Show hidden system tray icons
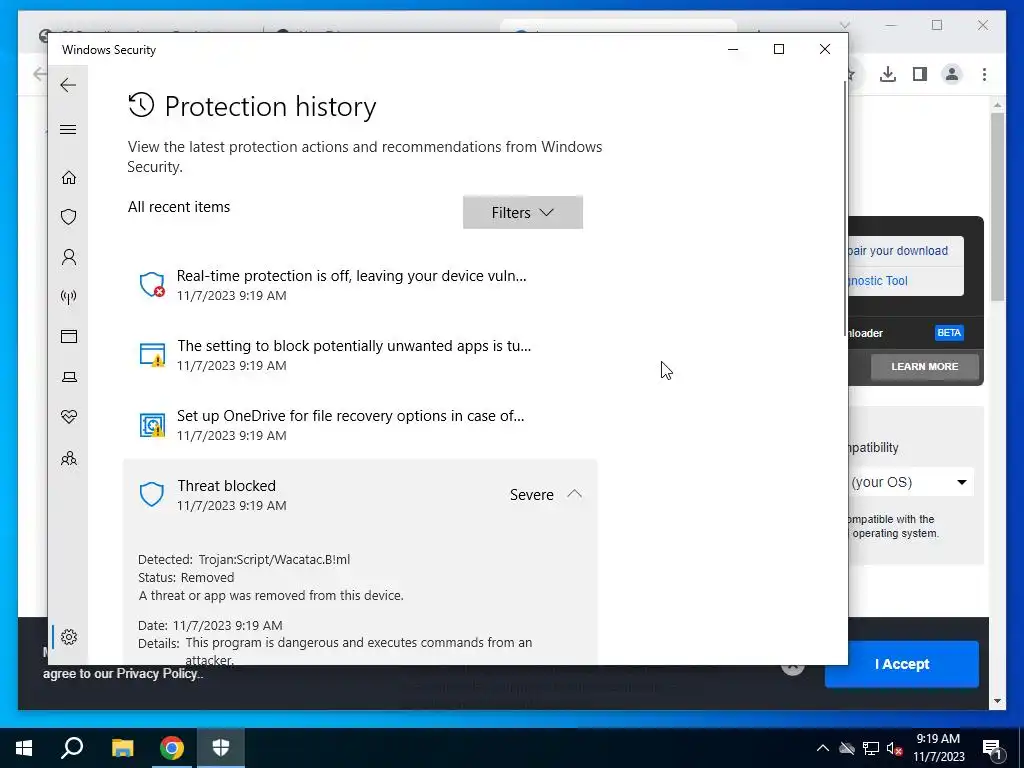Image resolution: width=1024 pixels, height=768 pixels. click(823, 748)
